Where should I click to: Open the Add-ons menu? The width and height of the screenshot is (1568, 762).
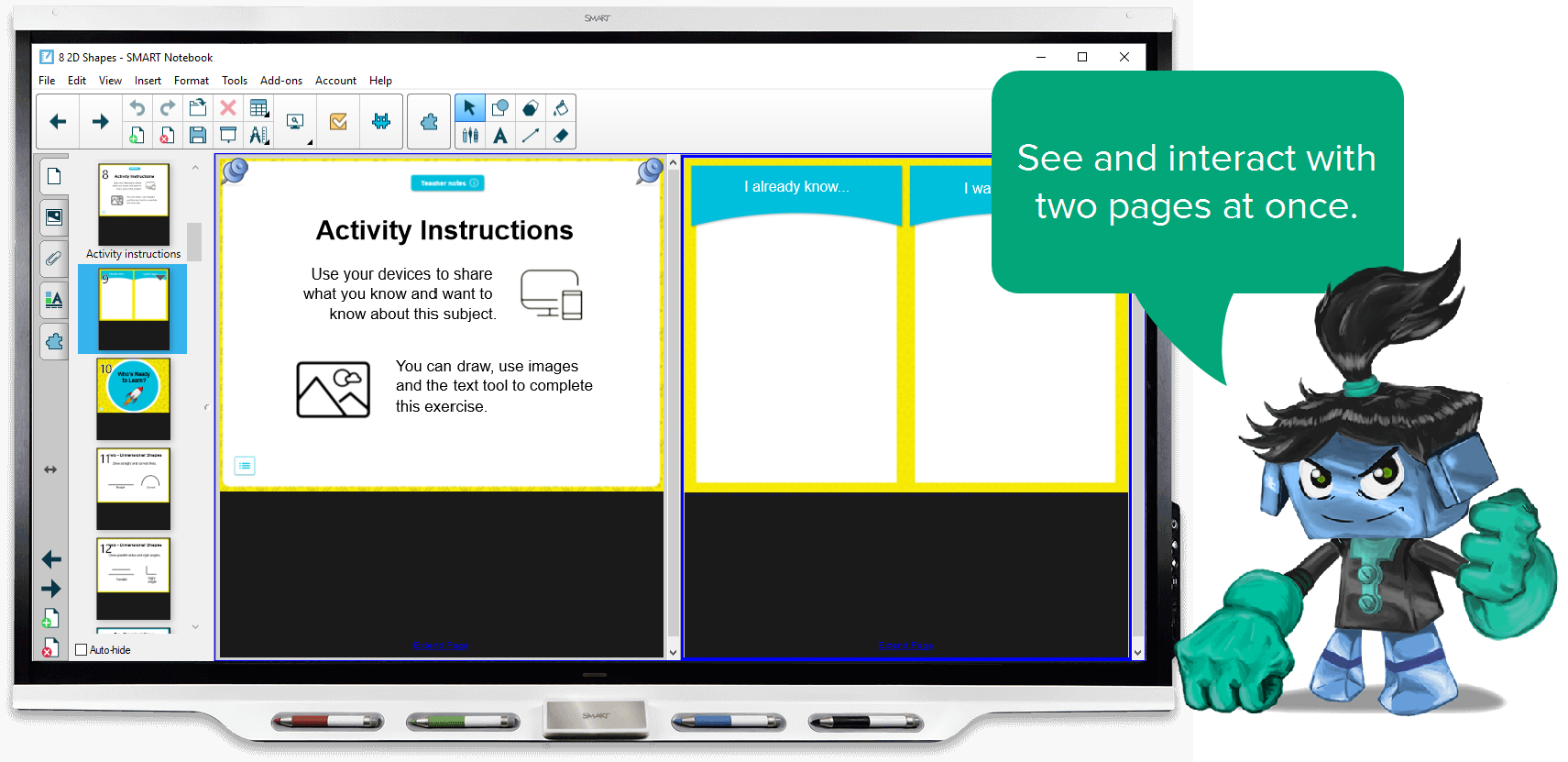pyautogui.click(x=281, y=81)
